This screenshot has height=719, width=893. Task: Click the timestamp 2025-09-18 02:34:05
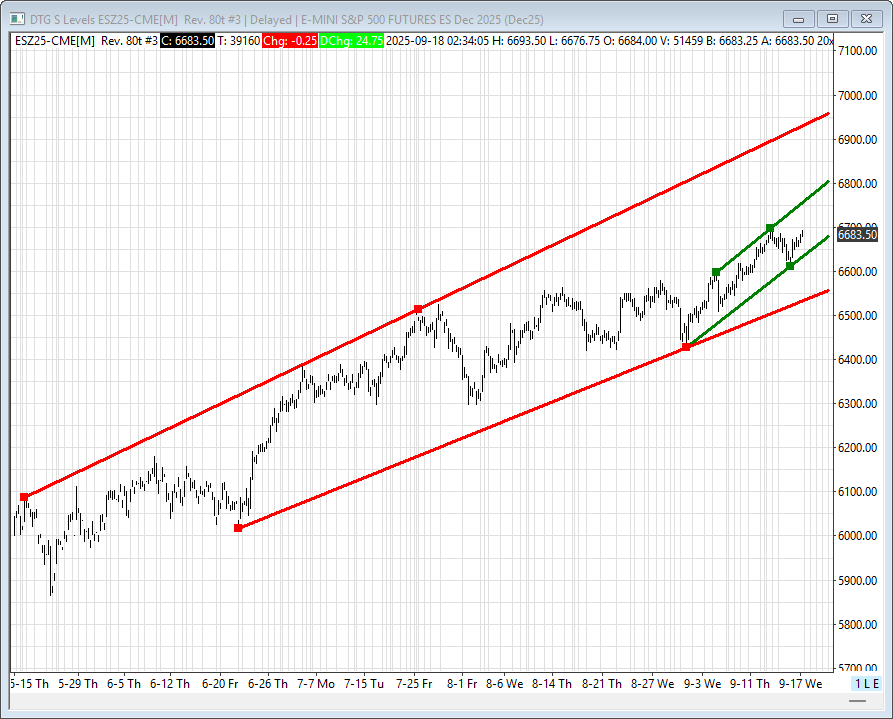[x=439, y=41]
